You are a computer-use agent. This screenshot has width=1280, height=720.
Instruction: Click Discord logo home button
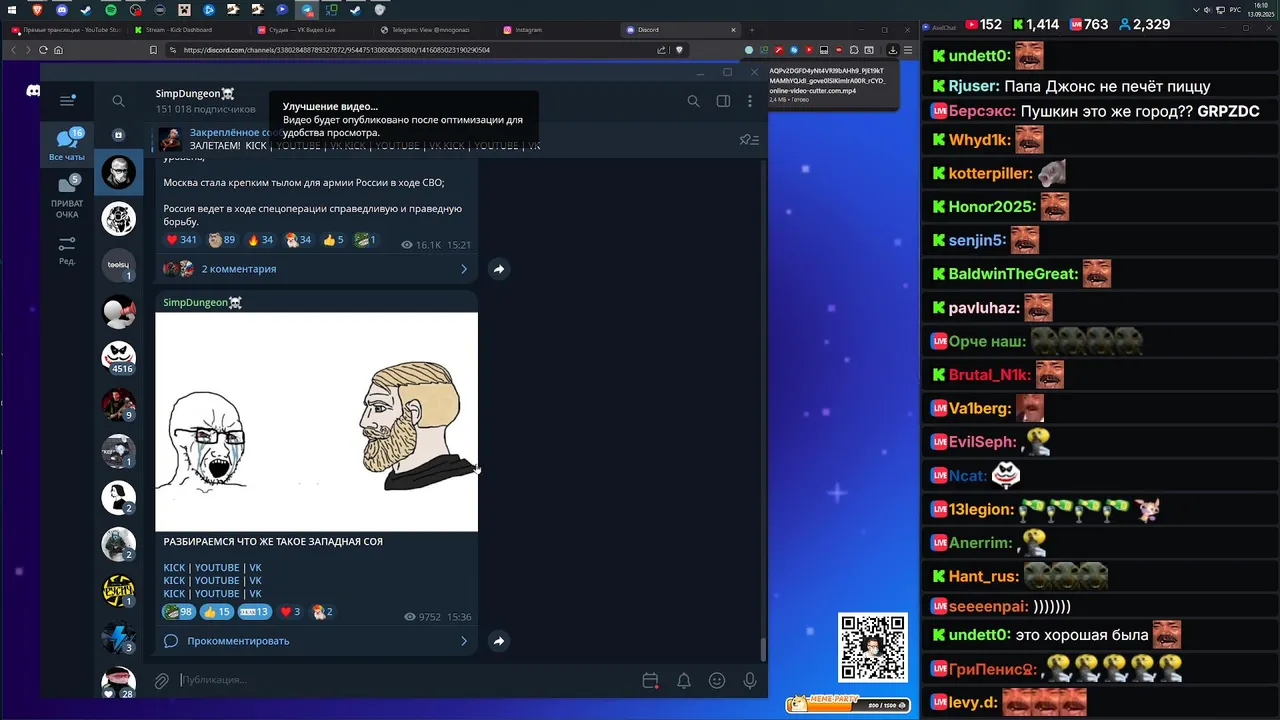[x=33, y=91]
